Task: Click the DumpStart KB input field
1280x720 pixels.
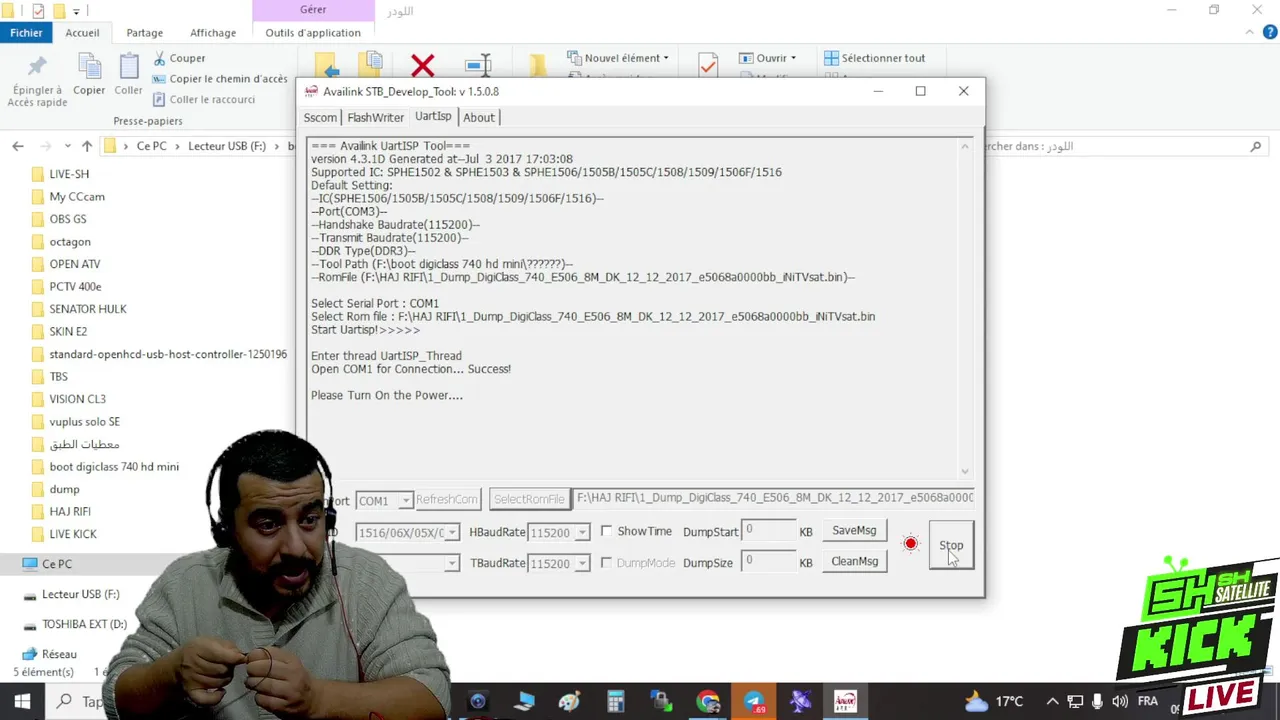Action: [768, 531]
